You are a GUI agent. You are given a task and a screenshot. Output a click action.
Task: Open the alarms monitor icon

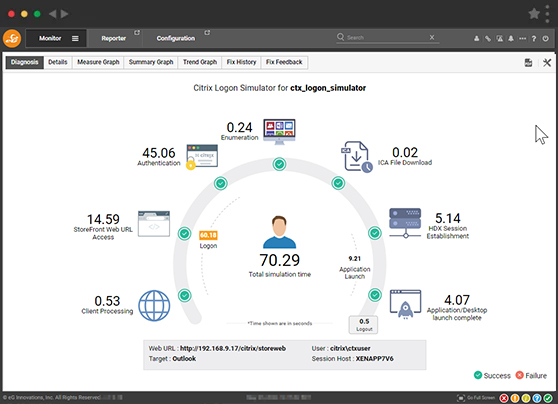500,38
